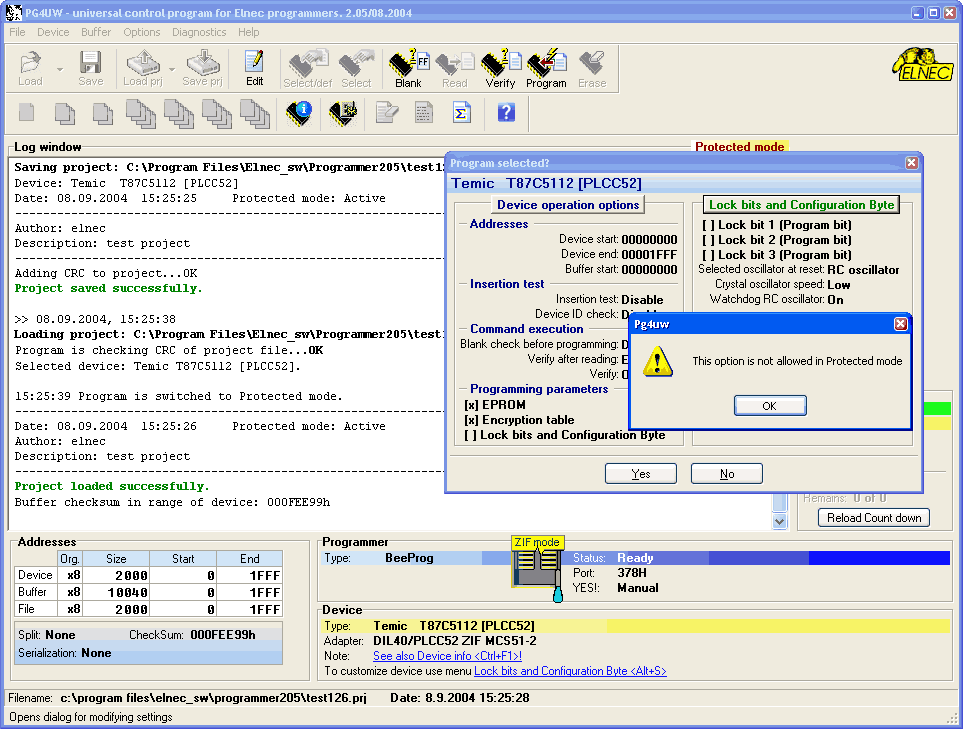963x729 pixels.
Task: Click Yes in Program selected dialog
Action: tap(641, 474)
